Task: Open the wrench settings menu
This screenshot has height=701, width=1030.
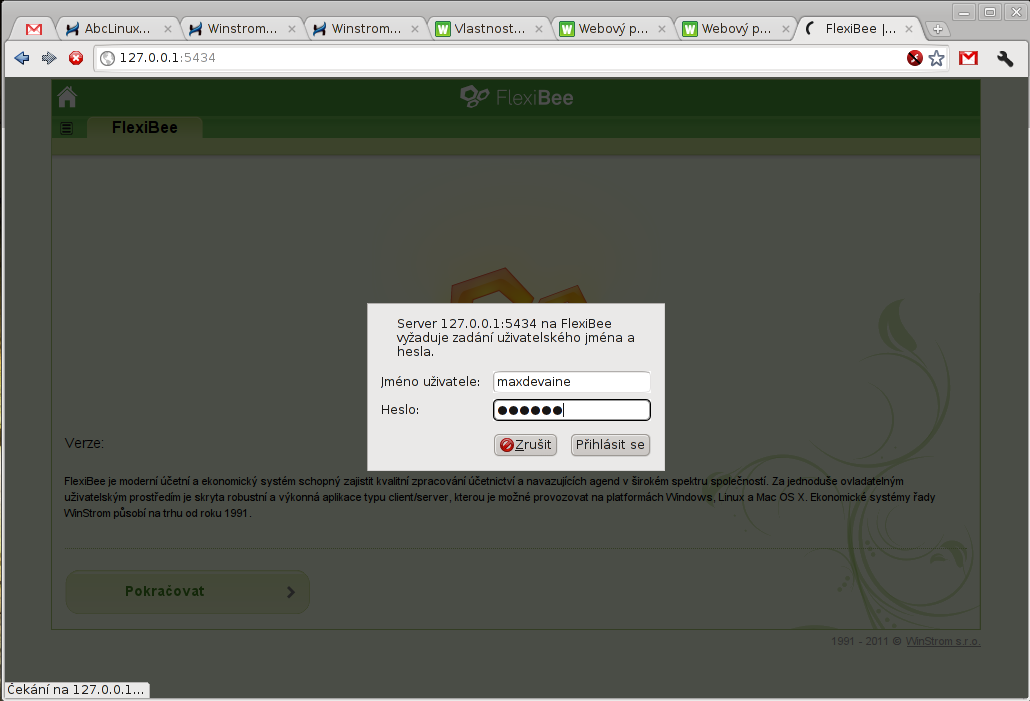Action: point(1005,58)
